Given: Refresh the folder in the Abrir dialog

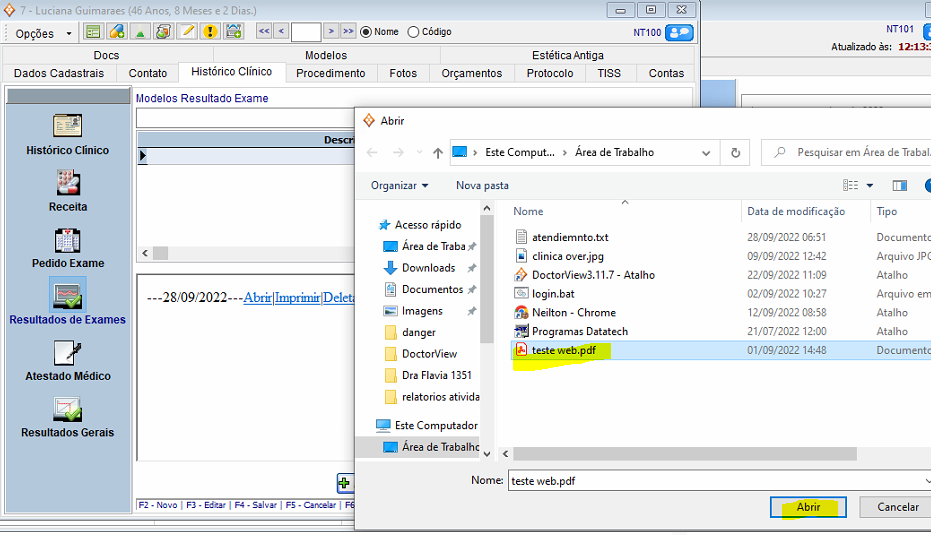Looking at the screenshot, I should 736,153.
